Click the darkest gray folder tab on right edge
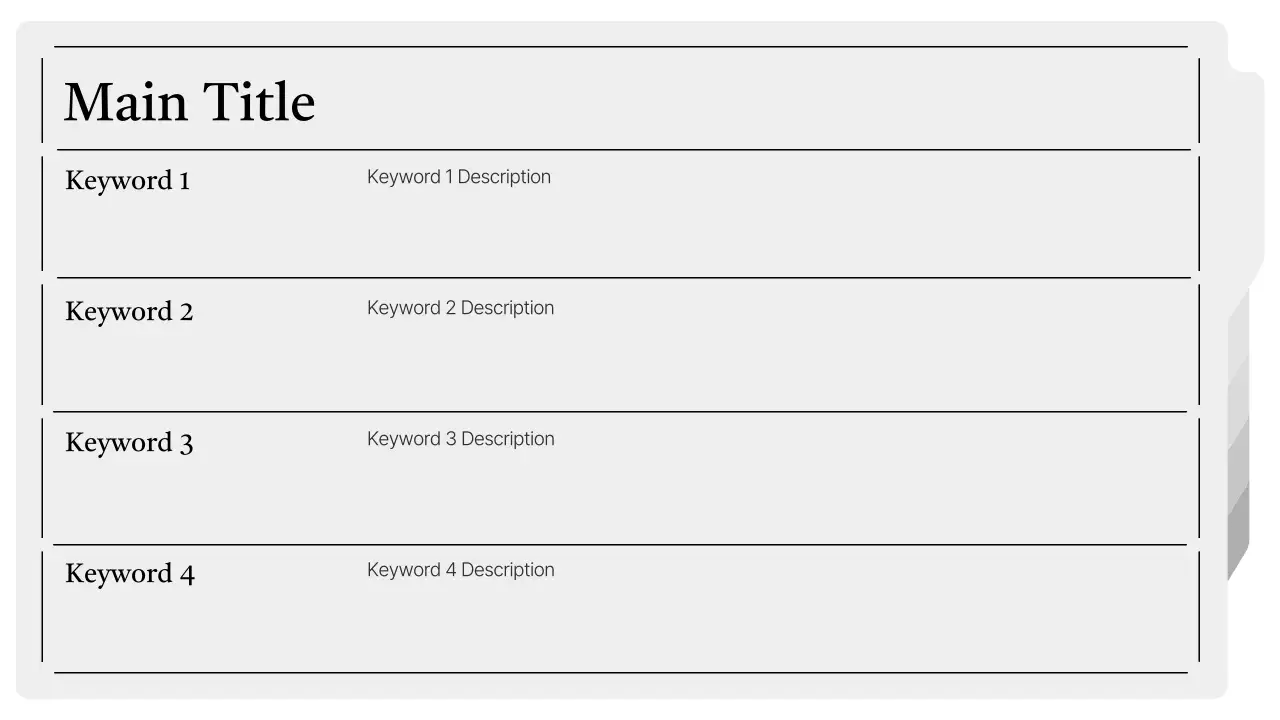The width and height of the screenshot is (1280, 720). pyautogui.click(x=1239, y=535)
